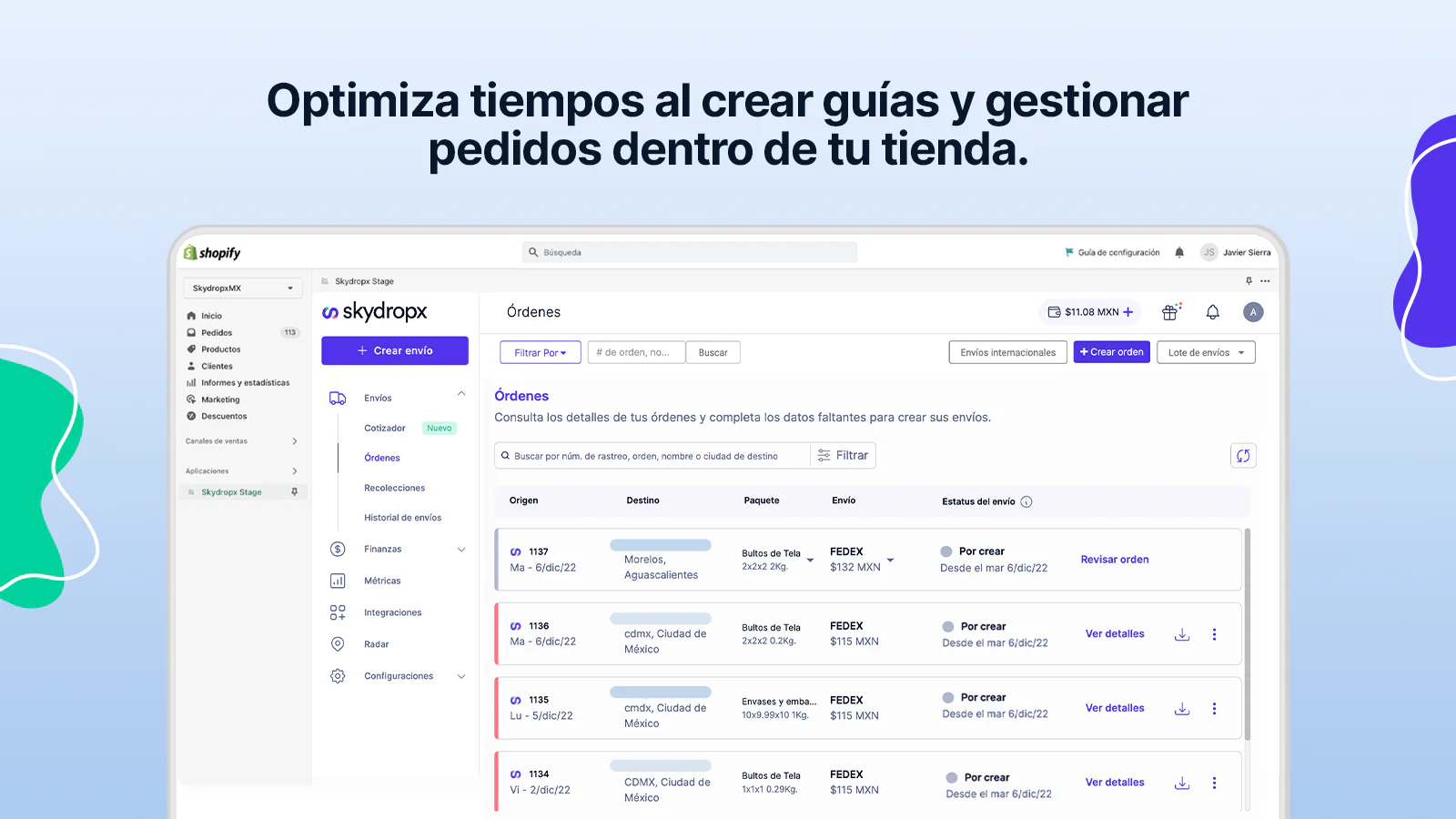1456x819 pixels.
Task: Click the Configuraciones gear icon
Action: (338, 676)
